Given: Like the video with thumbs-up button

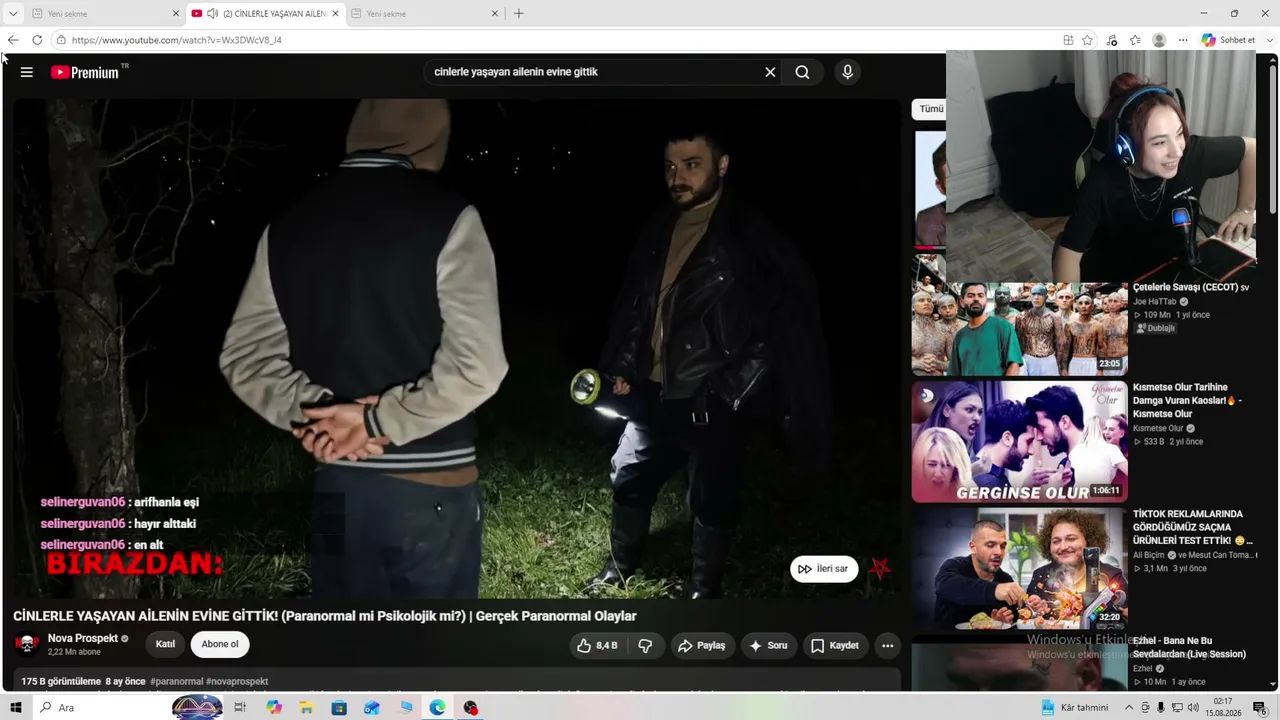Looking at the screenshot, I should [x=597, y=646].
